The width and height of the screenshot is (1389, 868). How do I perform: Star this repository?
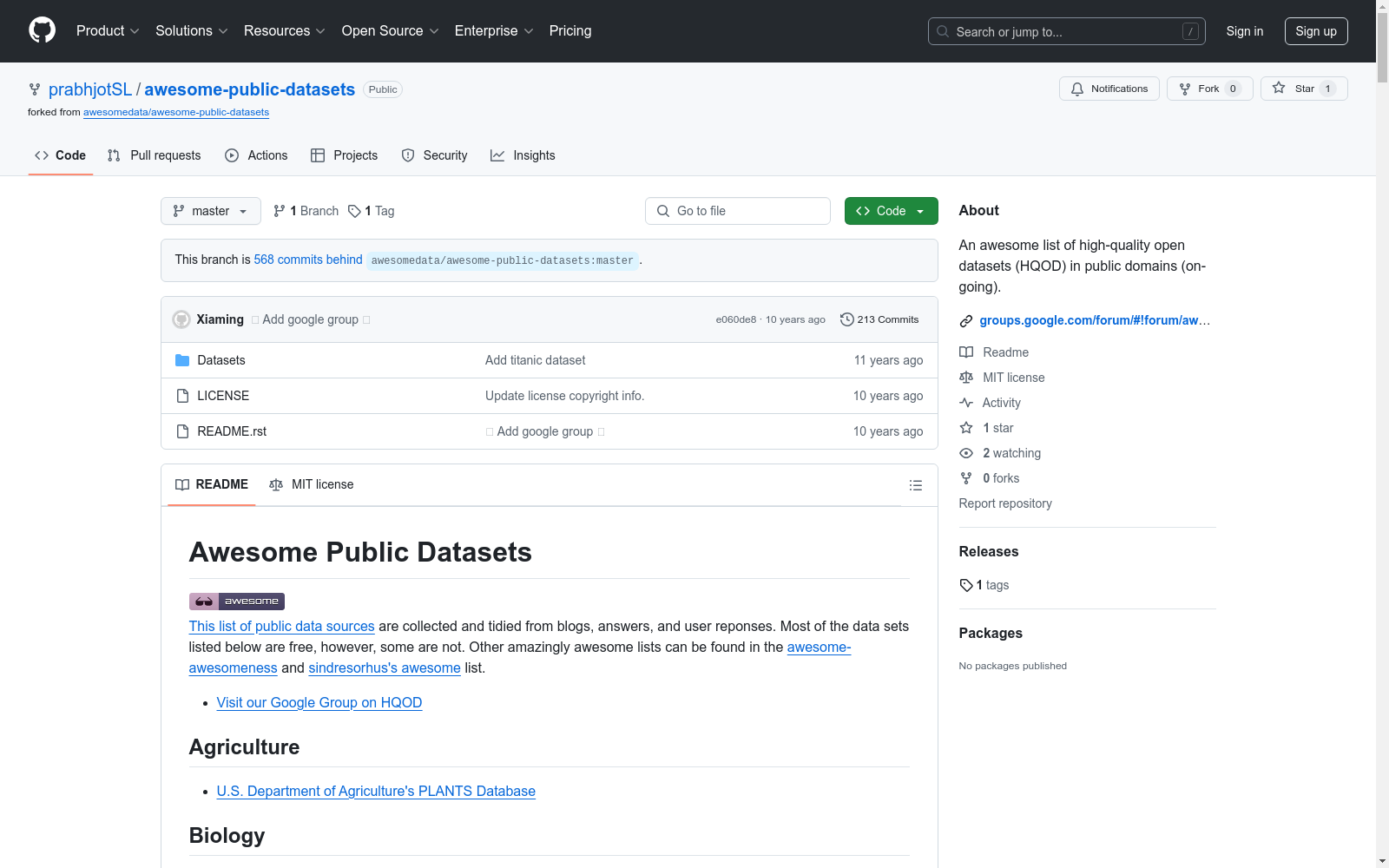pyautogui.click(x=1304, y=89)
